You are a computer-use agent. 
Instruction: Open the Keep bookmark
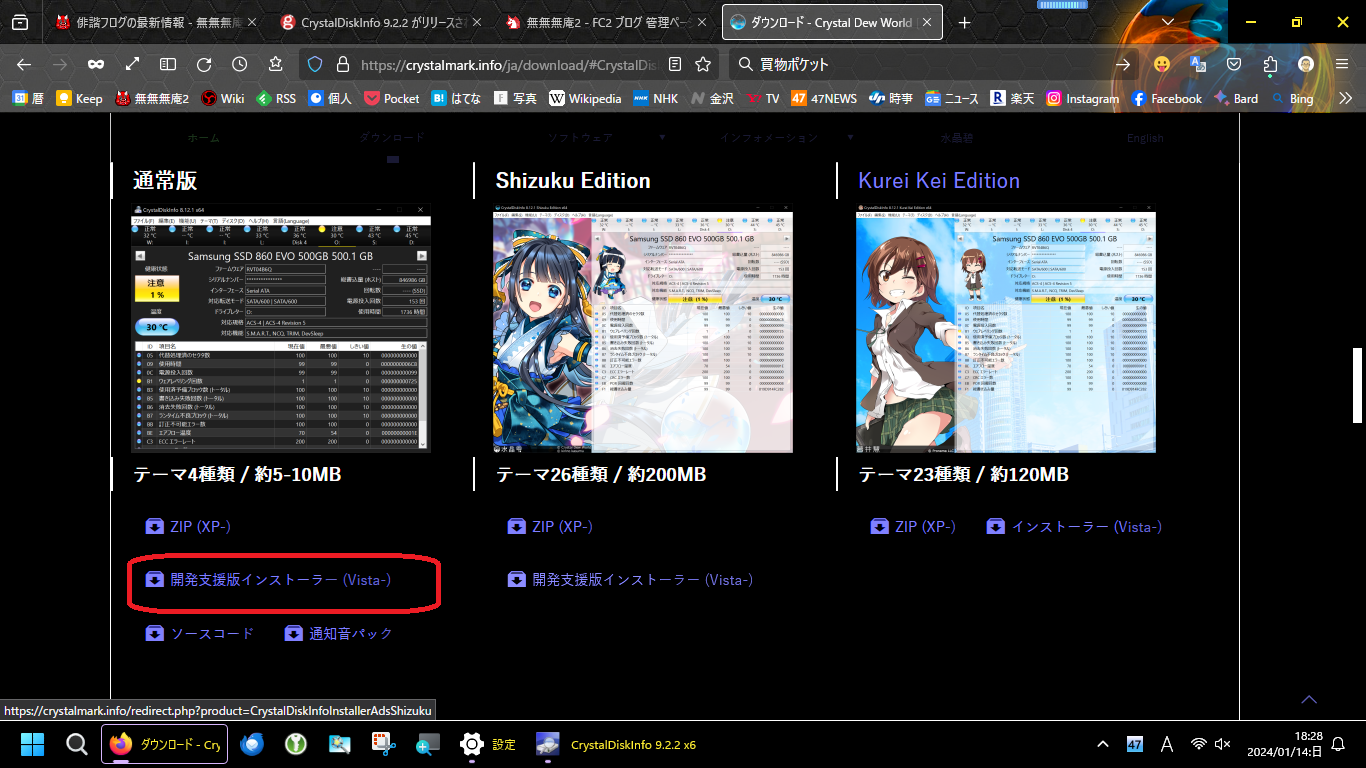pyautogui.click(x=79, y=98)
